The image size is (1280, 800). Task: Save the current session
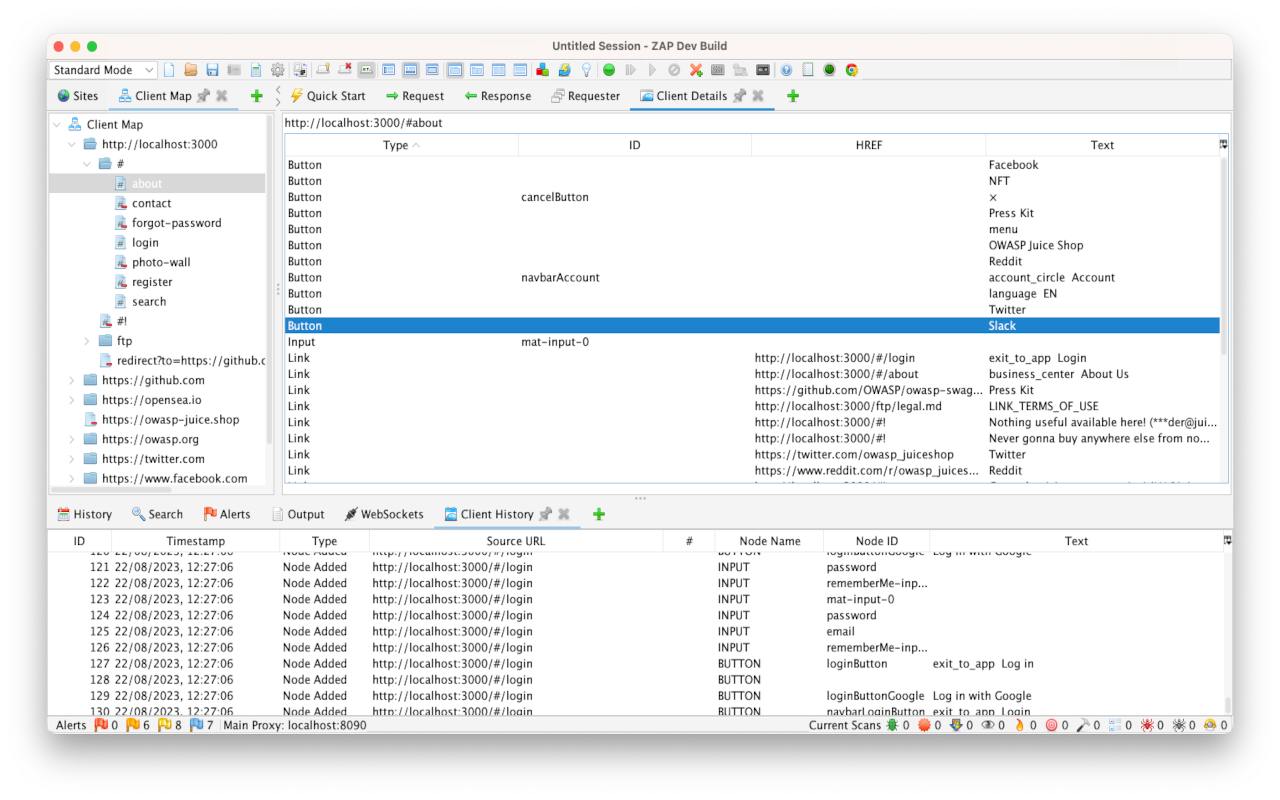211,70
